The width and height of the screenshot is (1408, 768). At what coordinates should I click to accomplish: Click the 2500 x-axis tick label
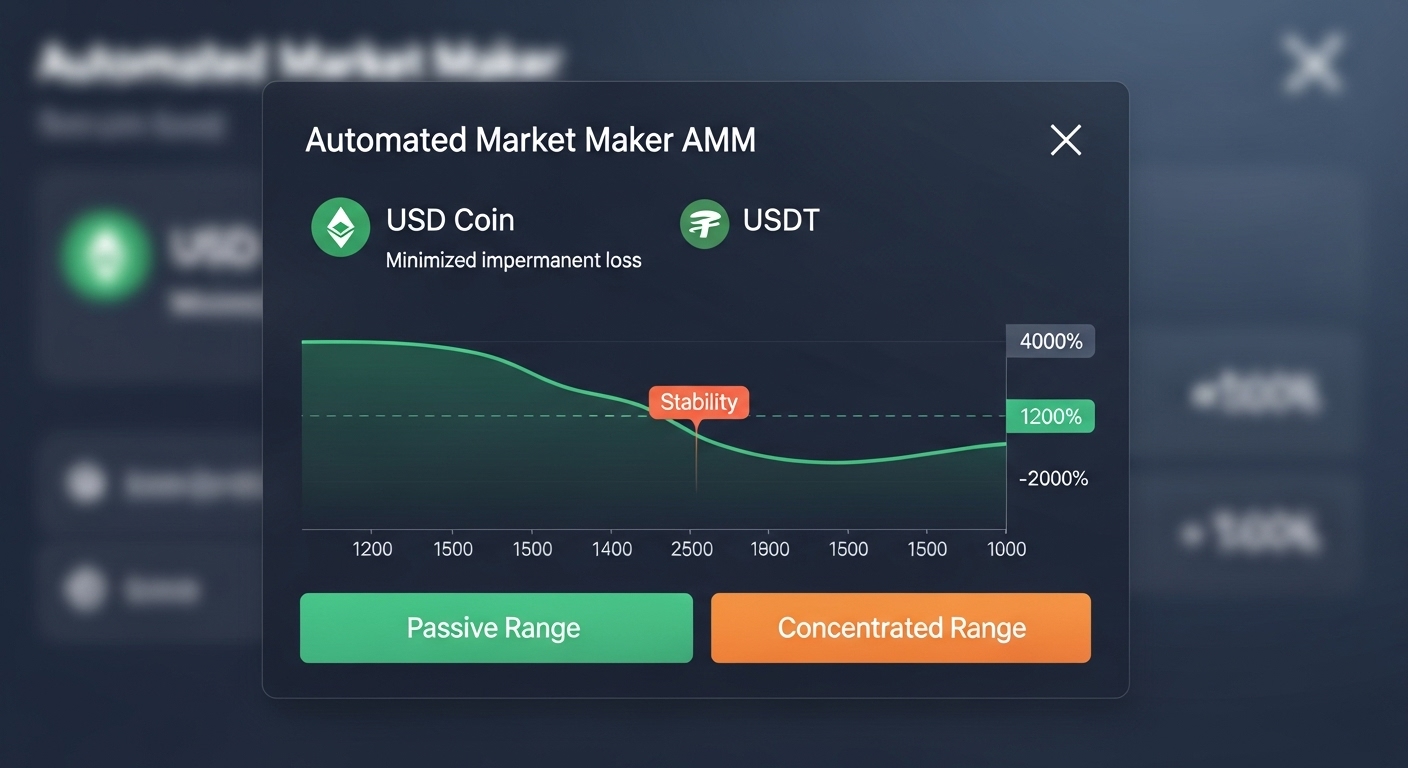click(692, 549)
